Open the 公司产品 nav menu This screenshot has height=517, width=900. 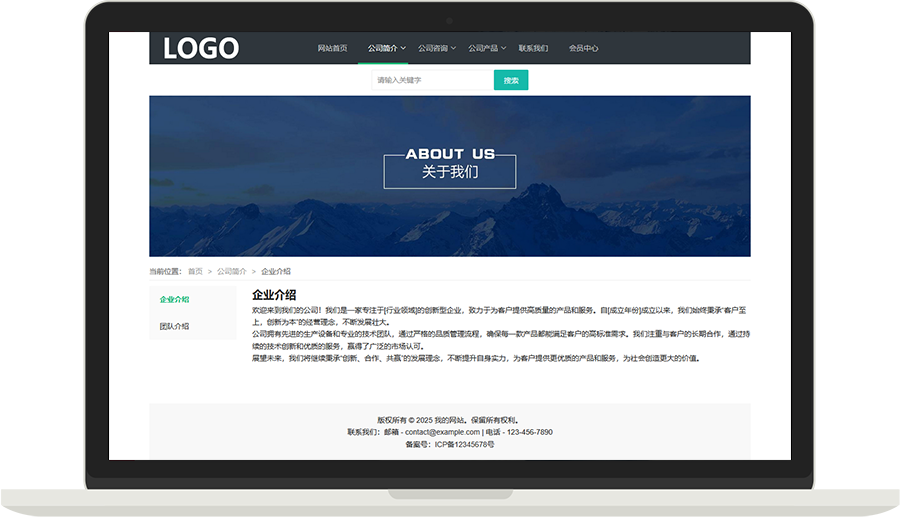click(x=483, y=48)
